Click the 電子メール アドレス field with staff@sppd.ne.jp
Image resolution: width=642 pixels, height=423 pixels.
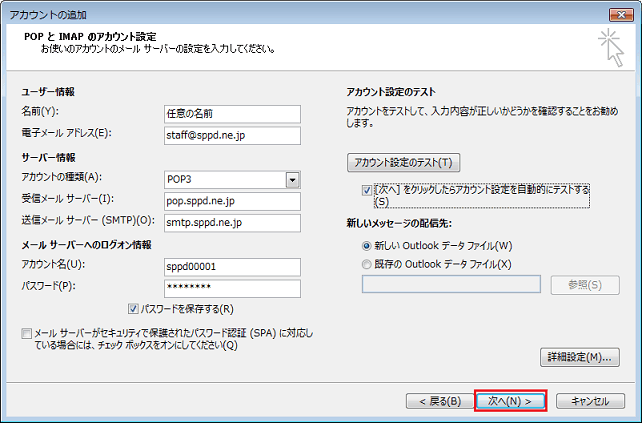(232, 136)
